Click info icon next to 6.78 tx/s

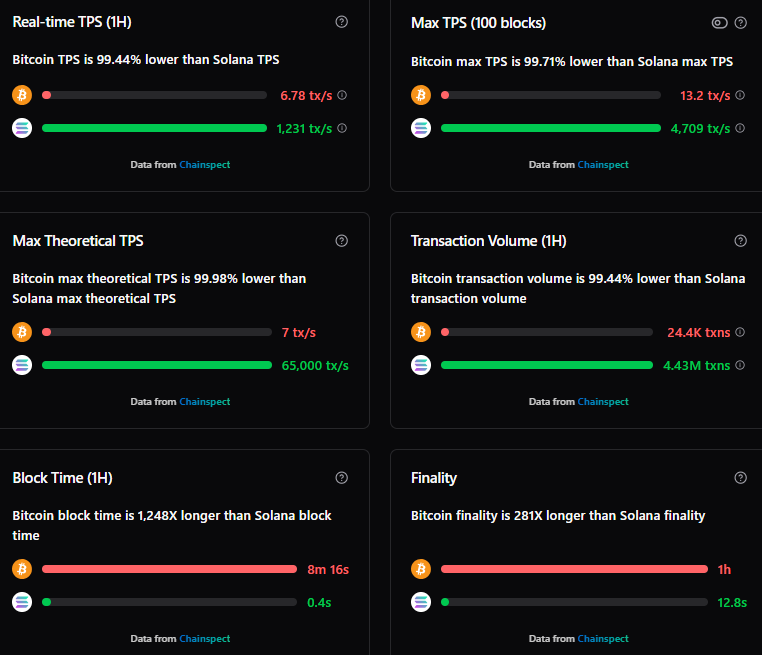[342, 96]
